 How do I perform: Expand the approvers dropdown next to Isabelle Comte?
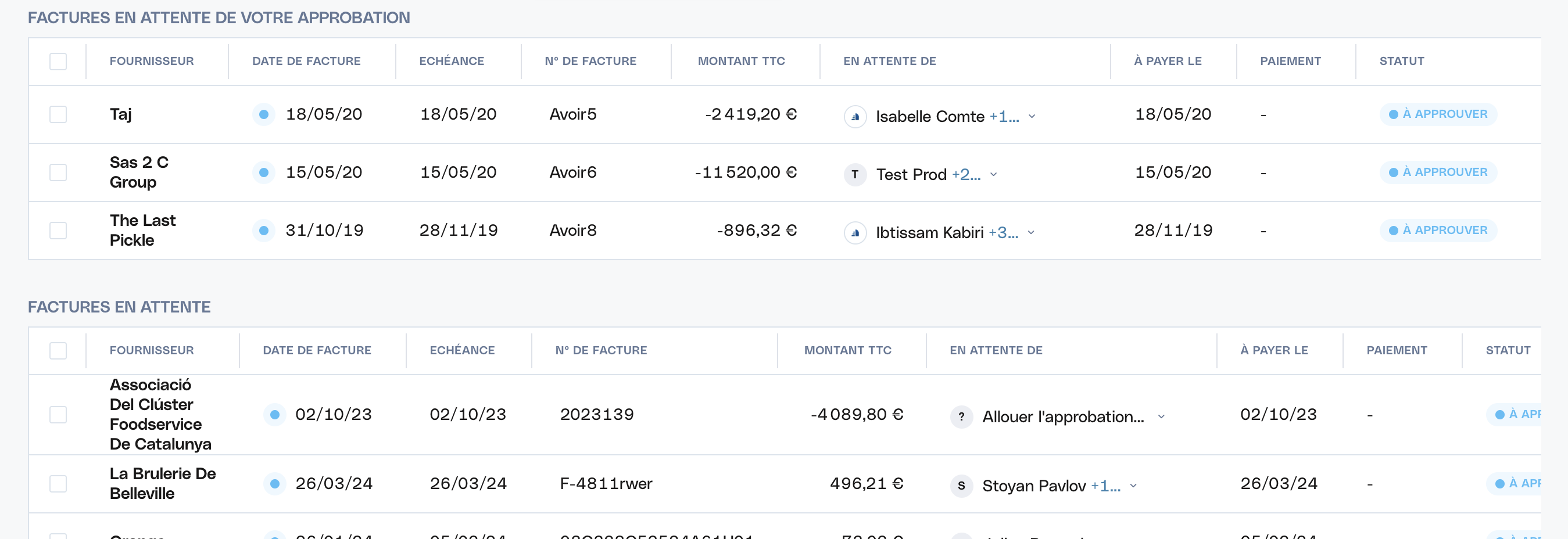1032,116
